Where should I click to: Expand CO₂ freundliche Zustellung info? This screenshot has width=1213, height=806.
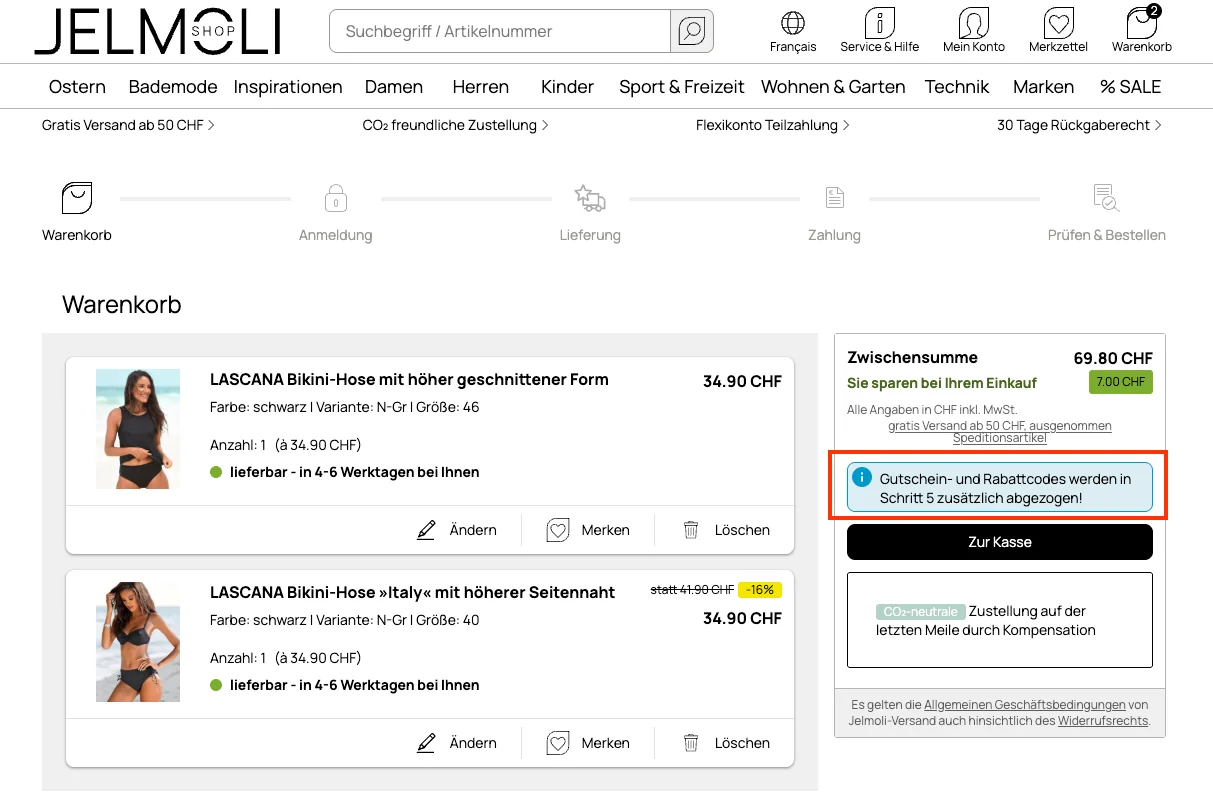(x=456, y=125)
